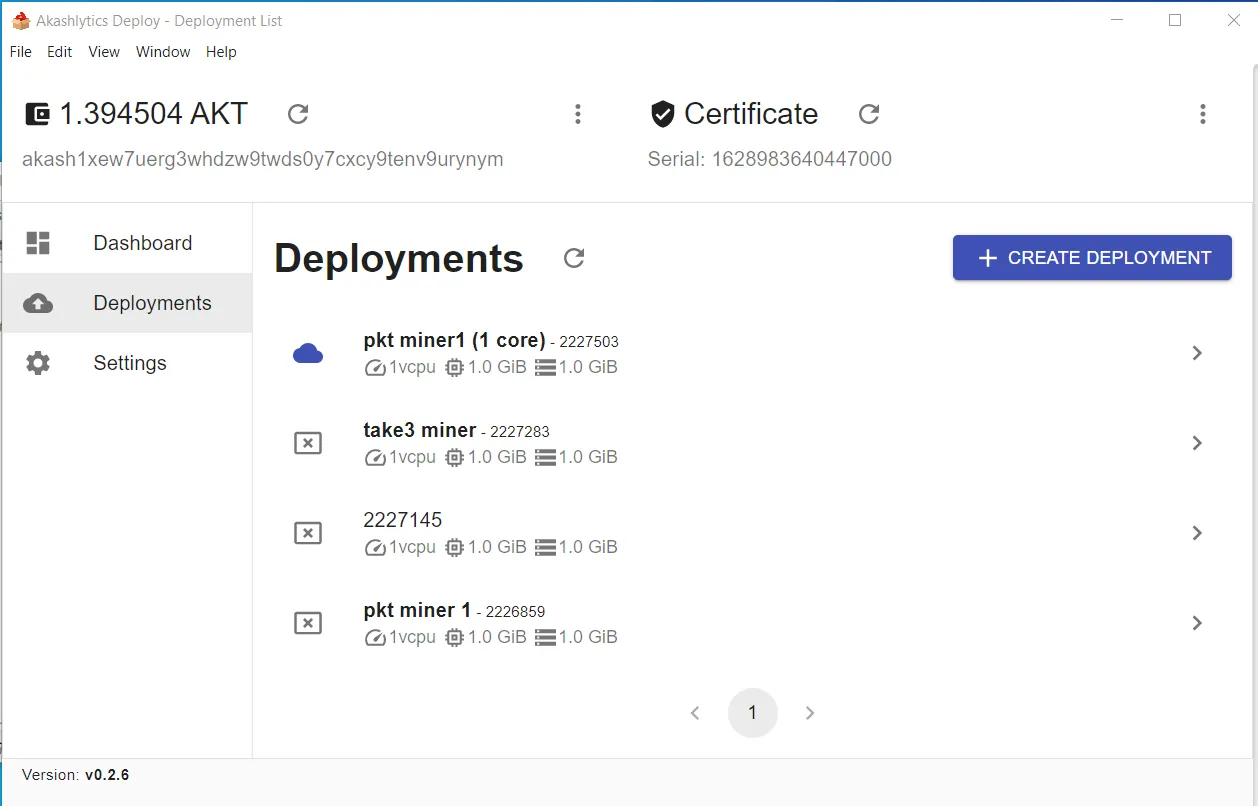Open the Window menu
Viewport: 1258px width, 806px height.
click(163, 52)
